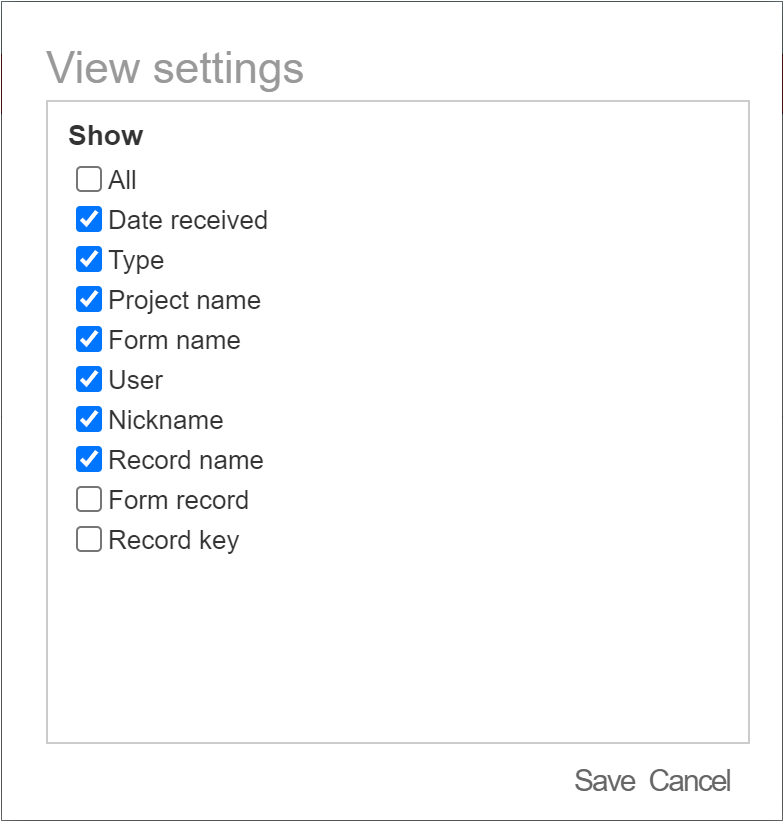Disable the Project name column
This screenshot has width=784, height=822.
pos(89,299)
